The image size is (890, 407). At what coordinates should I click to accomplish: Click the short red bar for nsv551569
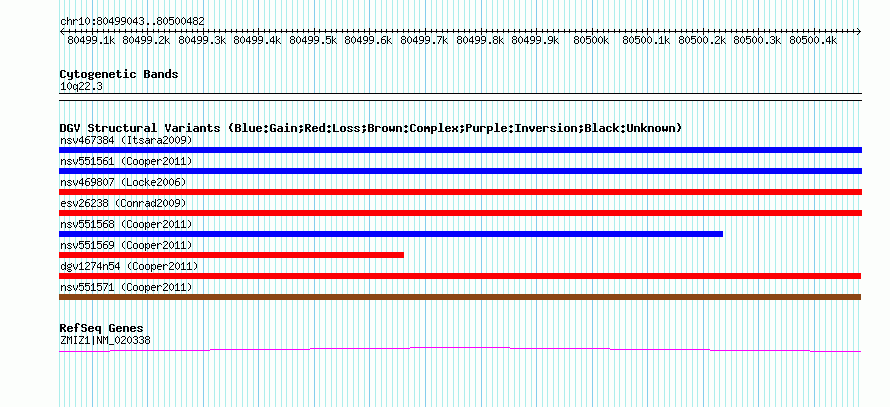[232, 255]
